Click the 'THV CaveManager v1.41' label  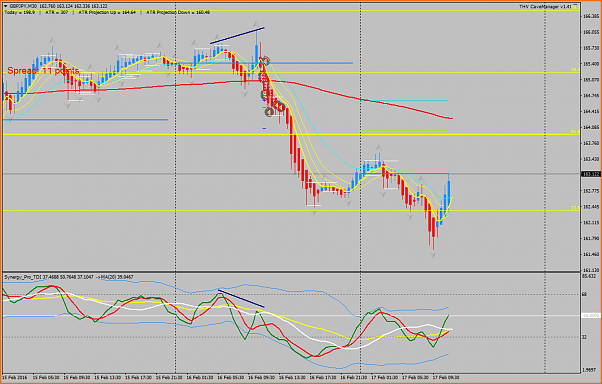[545, 7]
